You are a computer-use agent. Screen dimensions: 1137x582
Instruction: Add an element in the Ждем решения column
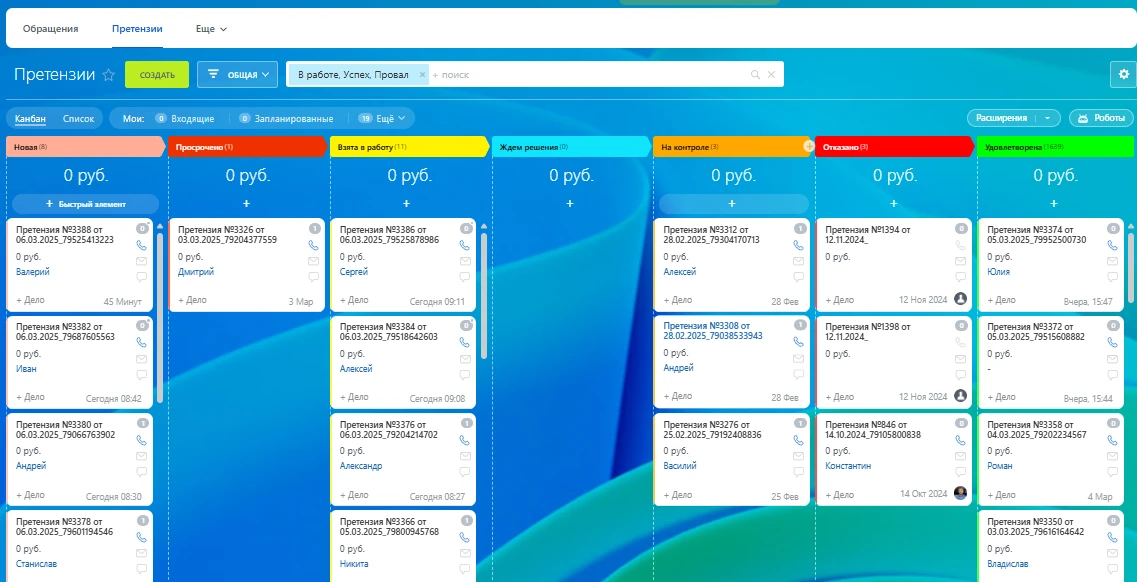tap(570, 204)
